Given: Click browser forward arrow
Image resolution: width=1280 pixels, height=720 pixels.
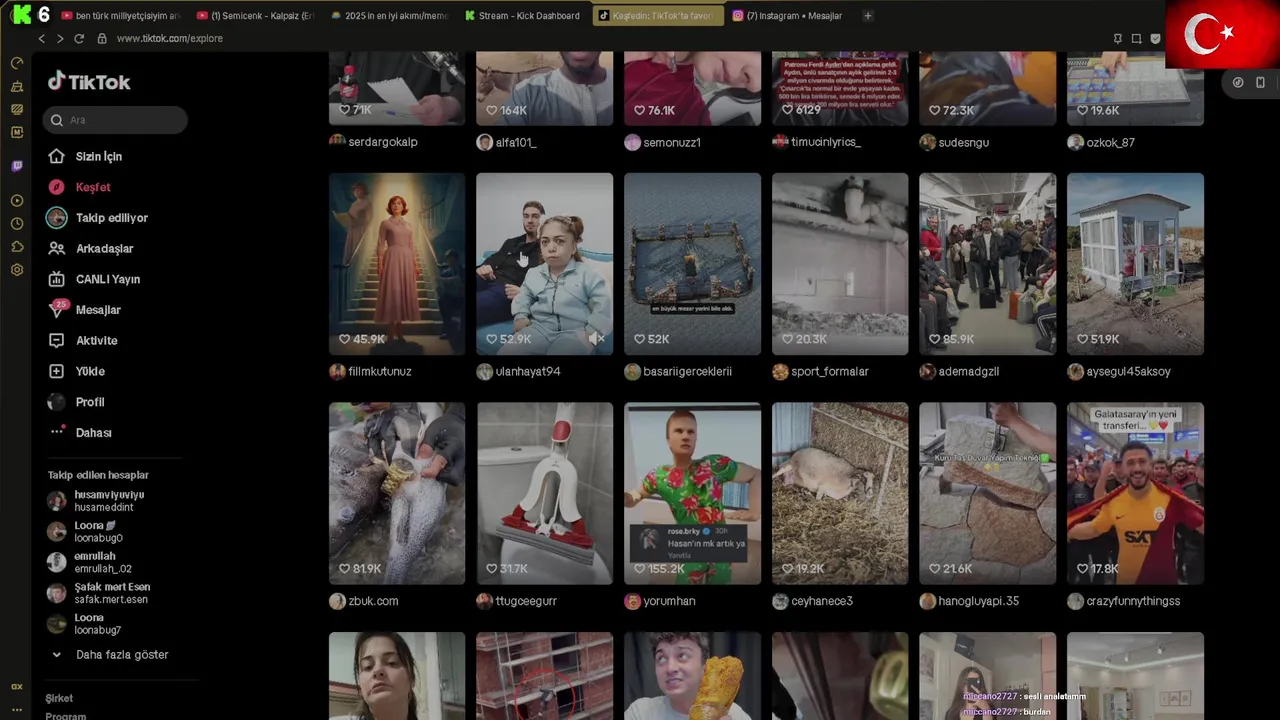Looking at the screenshot, I should coord(60,38).
